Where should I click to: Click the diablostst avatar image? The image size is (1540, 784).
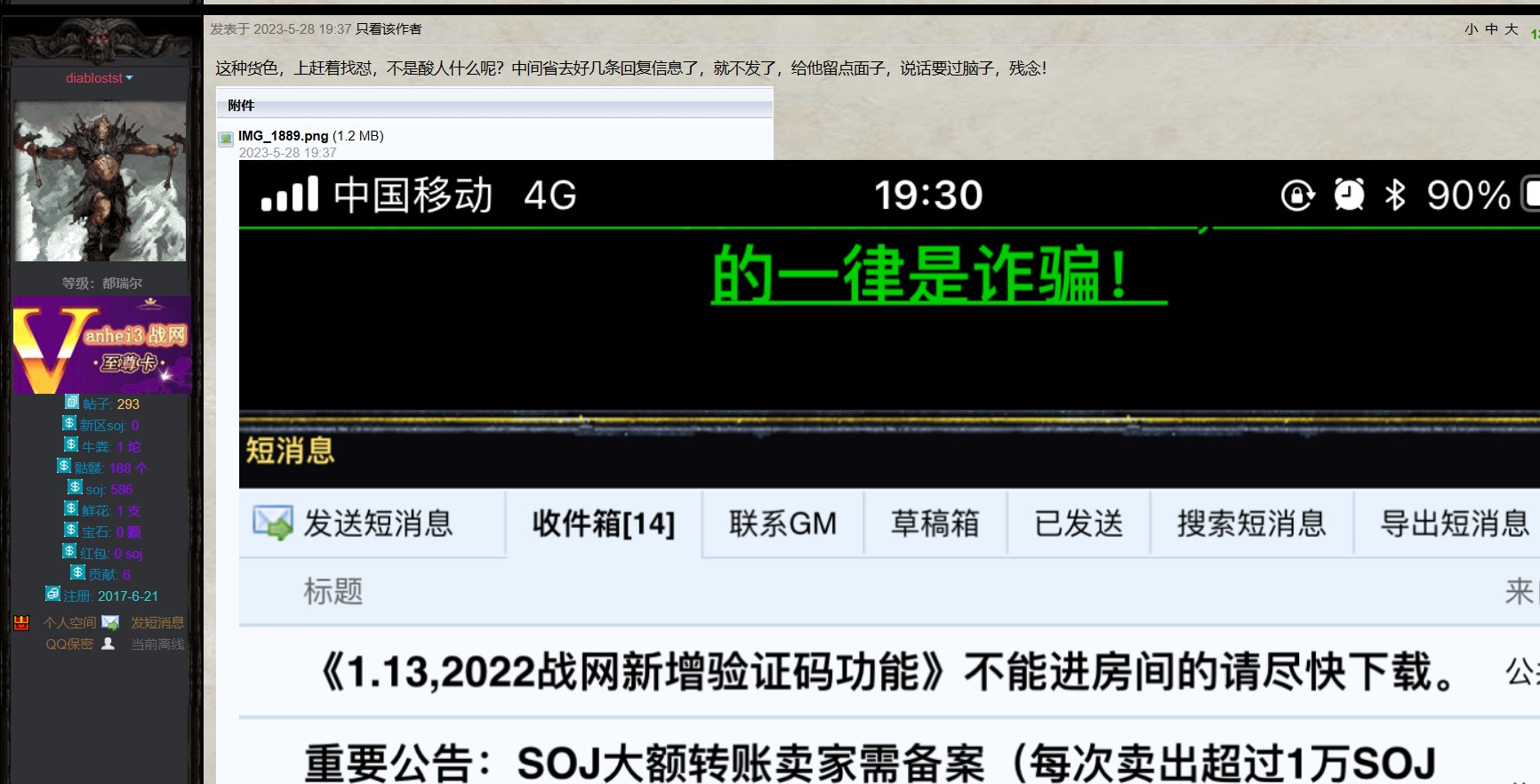pyautogui.click(x=100, y=181)
